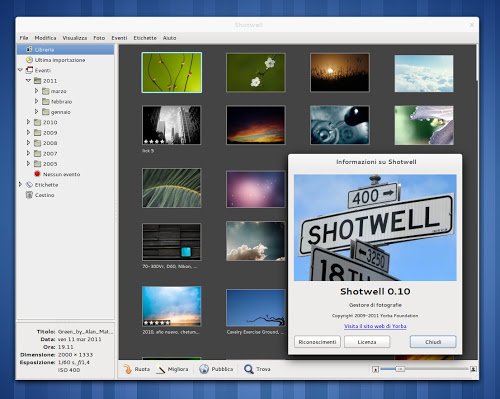
Task: Click the gennaio folder icon
Action: coord(46,112)
